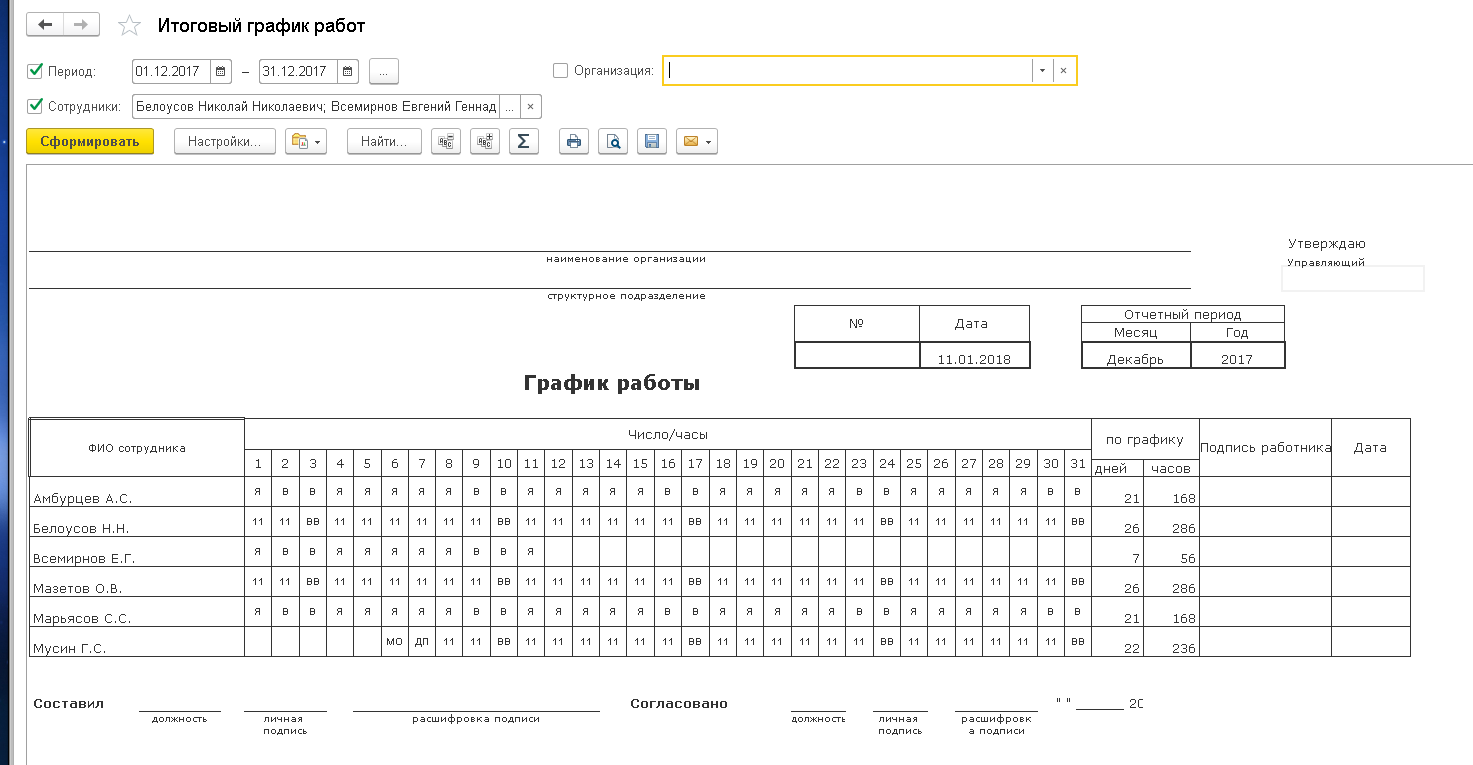Save report with floppy disk icon
The width and height of the screenshot is (1473, 765).
pyautogui.click(x=651, y=142)
